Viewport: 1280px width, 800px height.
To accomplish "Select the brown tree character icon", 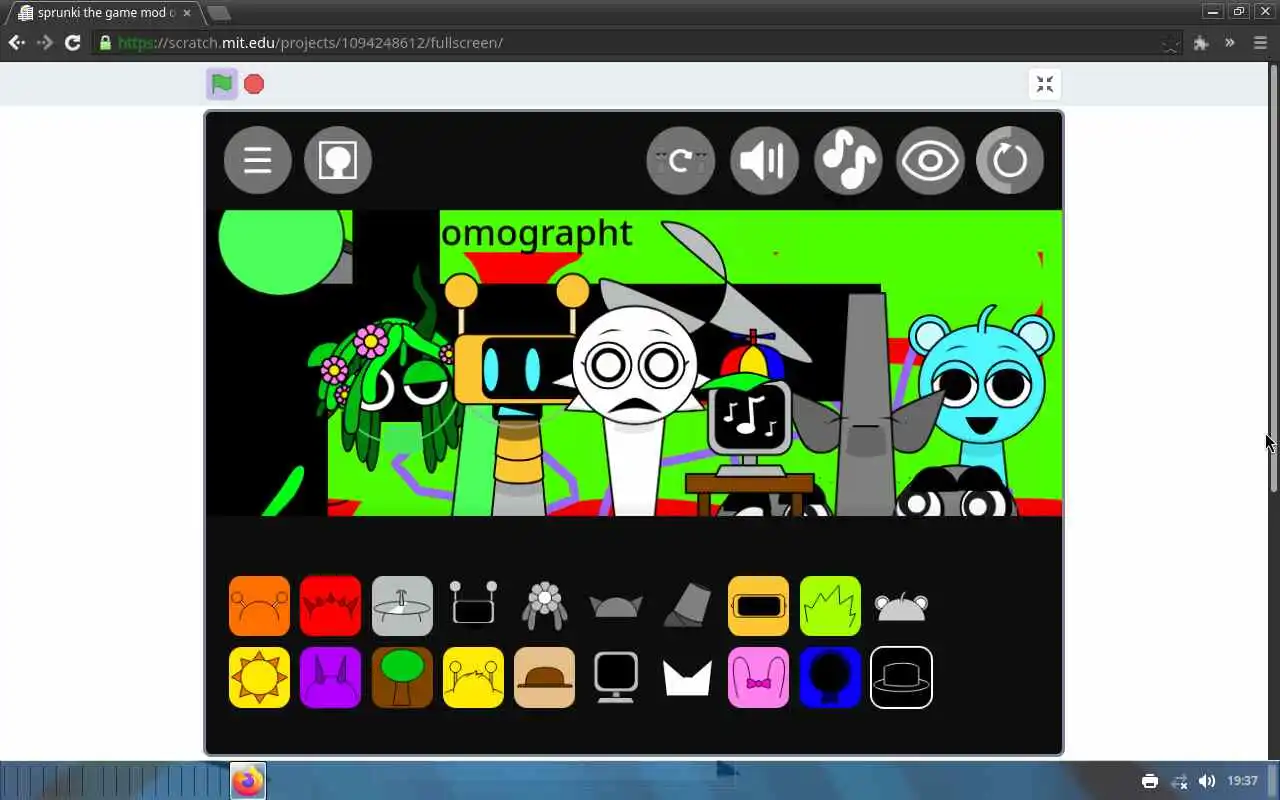I will click(402, 677).
